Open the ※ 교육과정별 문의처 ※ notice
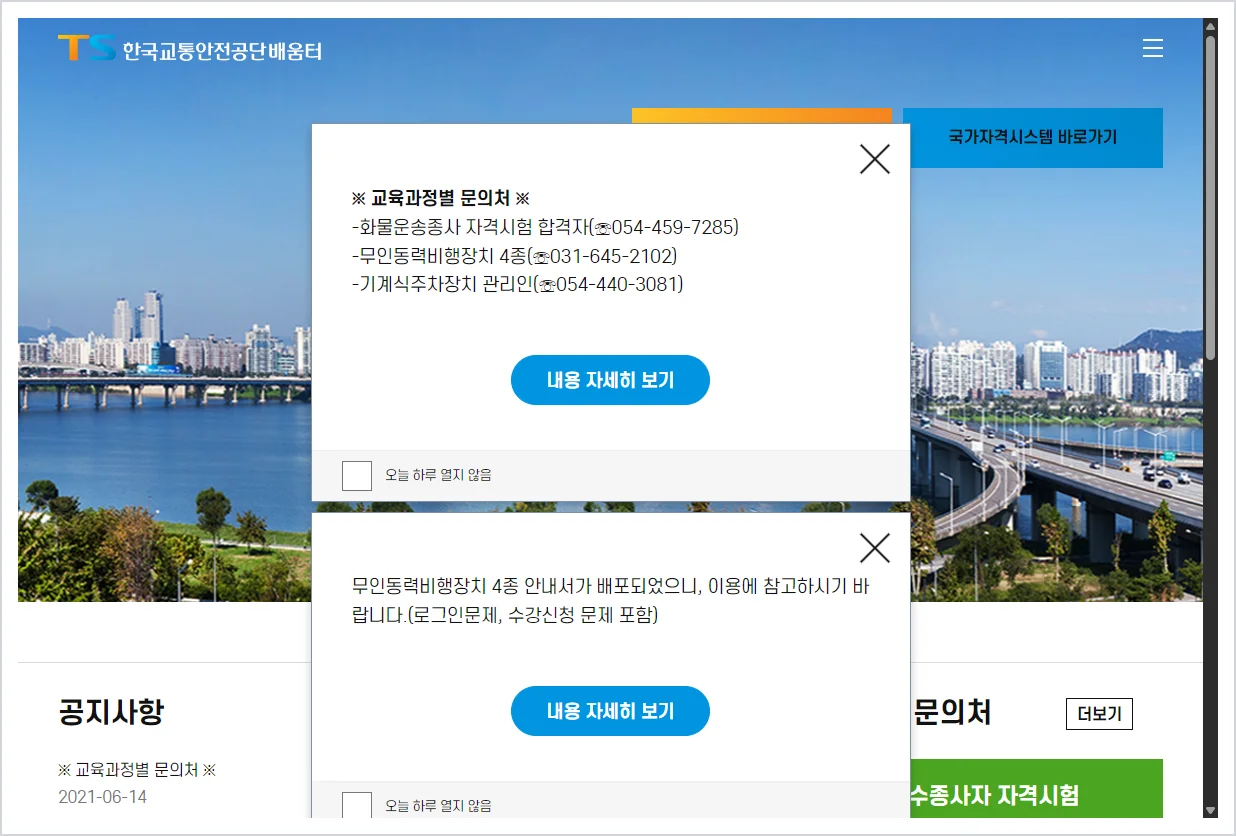The image size is (1236, 836). pyautogui.click(x=138, y=770)
